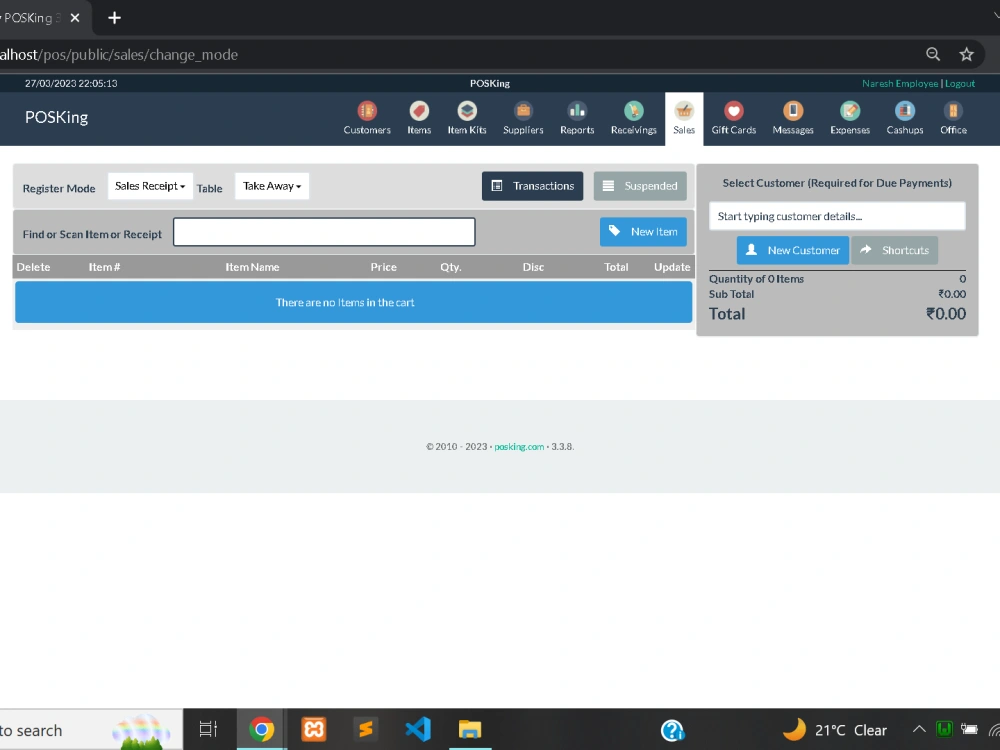Screen dimensions: 1000x750
Task: Click the Logout link
Action: [x=960, y=84]
